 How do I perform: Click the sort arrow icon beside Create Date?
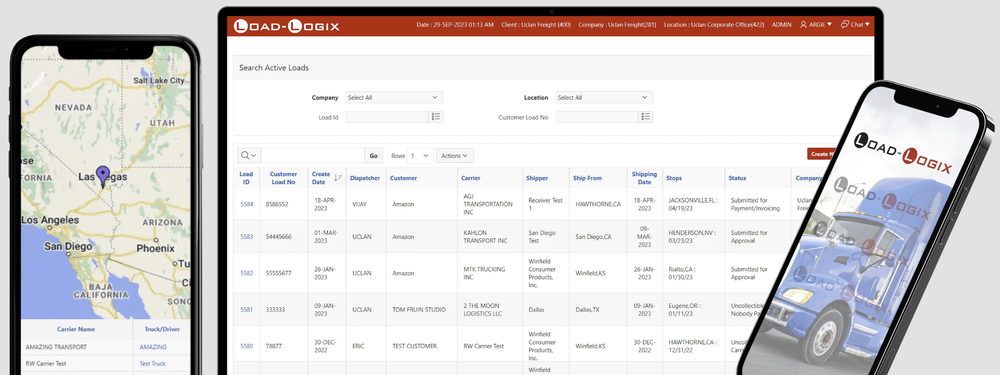tap(338, 178)
